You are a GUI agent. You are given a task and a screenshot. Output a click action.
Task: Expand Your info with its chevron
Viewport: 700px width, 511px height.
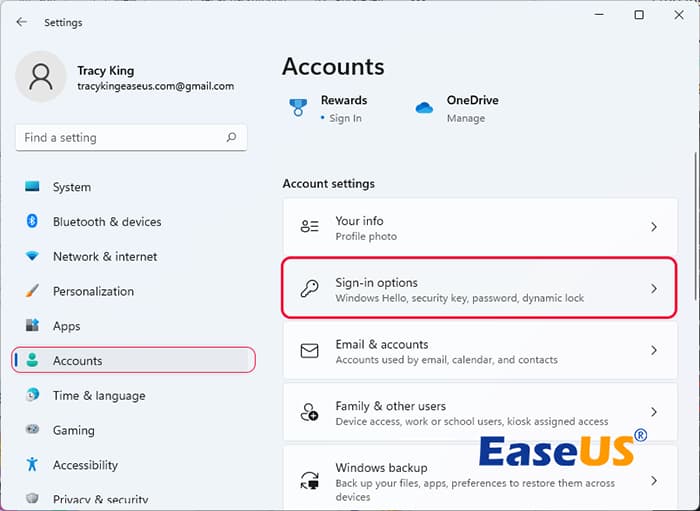click(x=654, y=228)
